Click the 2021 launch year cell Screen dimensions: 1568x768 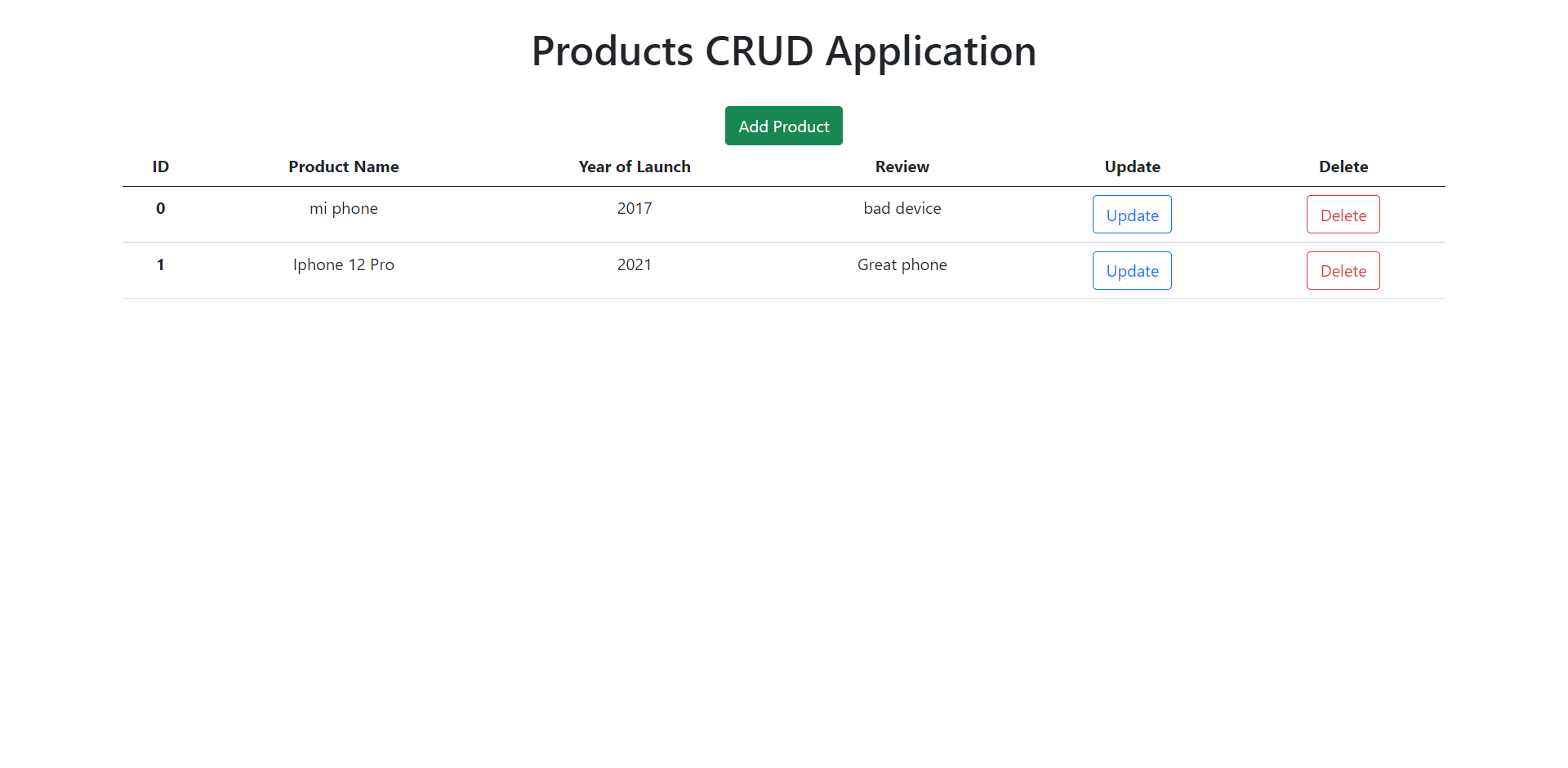[x=635, y=264]
